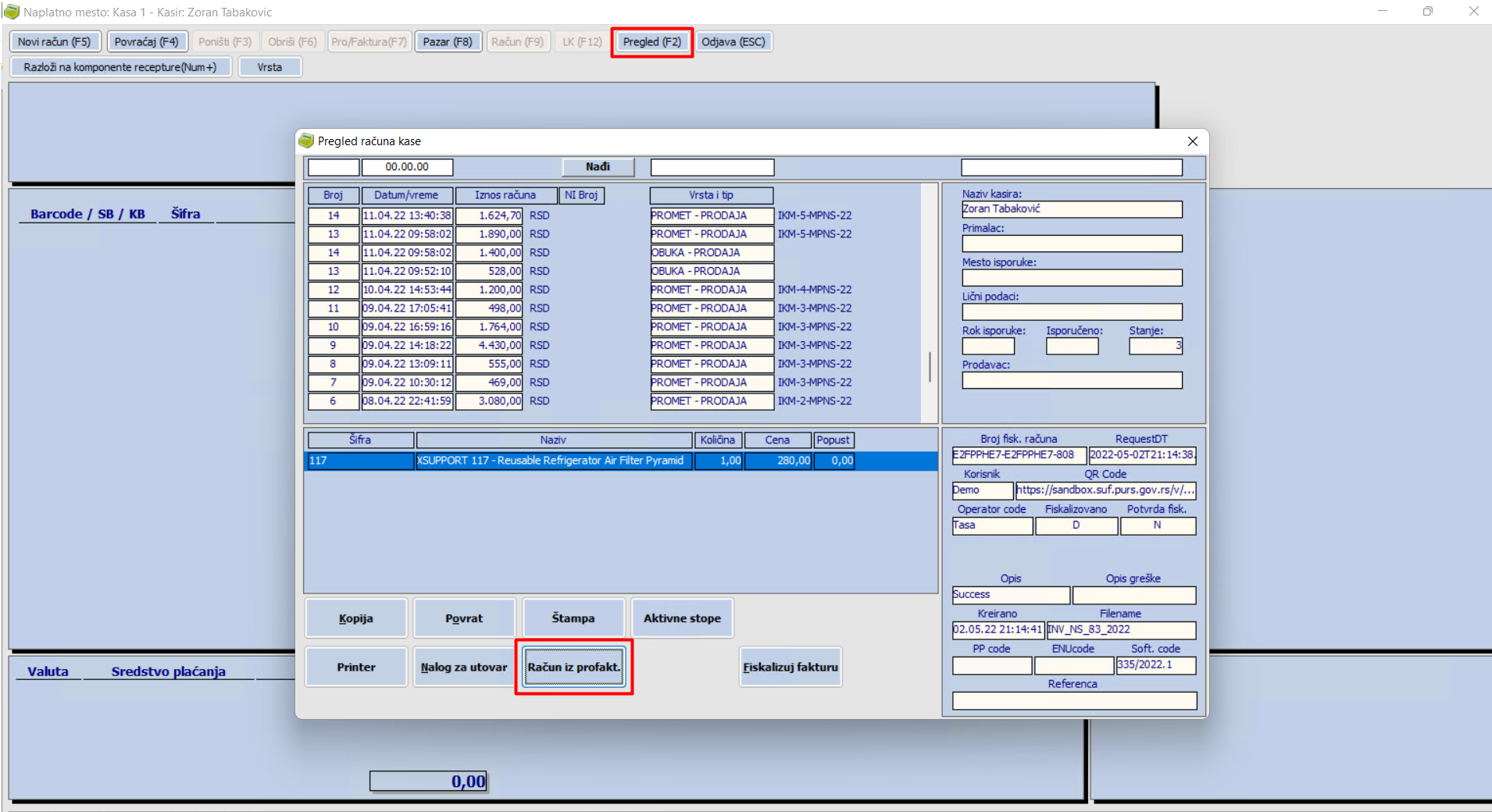Click the Datum/vreme column header

click(x=407, y=195)
